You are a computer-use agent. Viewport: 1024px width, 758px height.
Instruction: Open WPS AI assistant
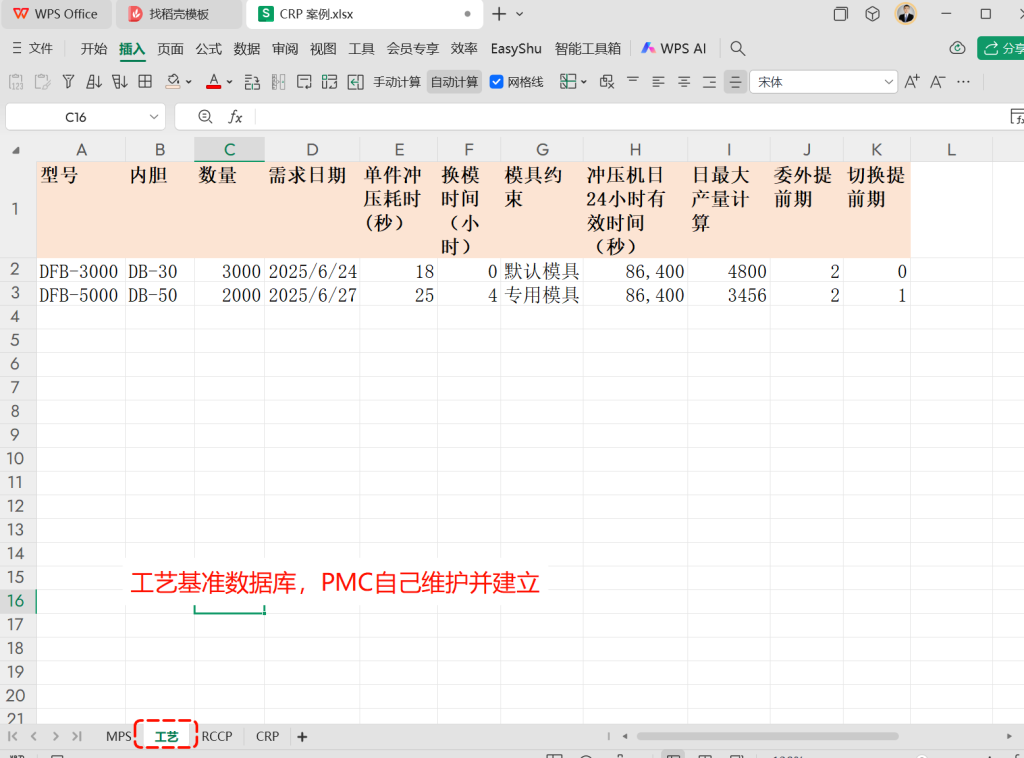pos(674,48)
